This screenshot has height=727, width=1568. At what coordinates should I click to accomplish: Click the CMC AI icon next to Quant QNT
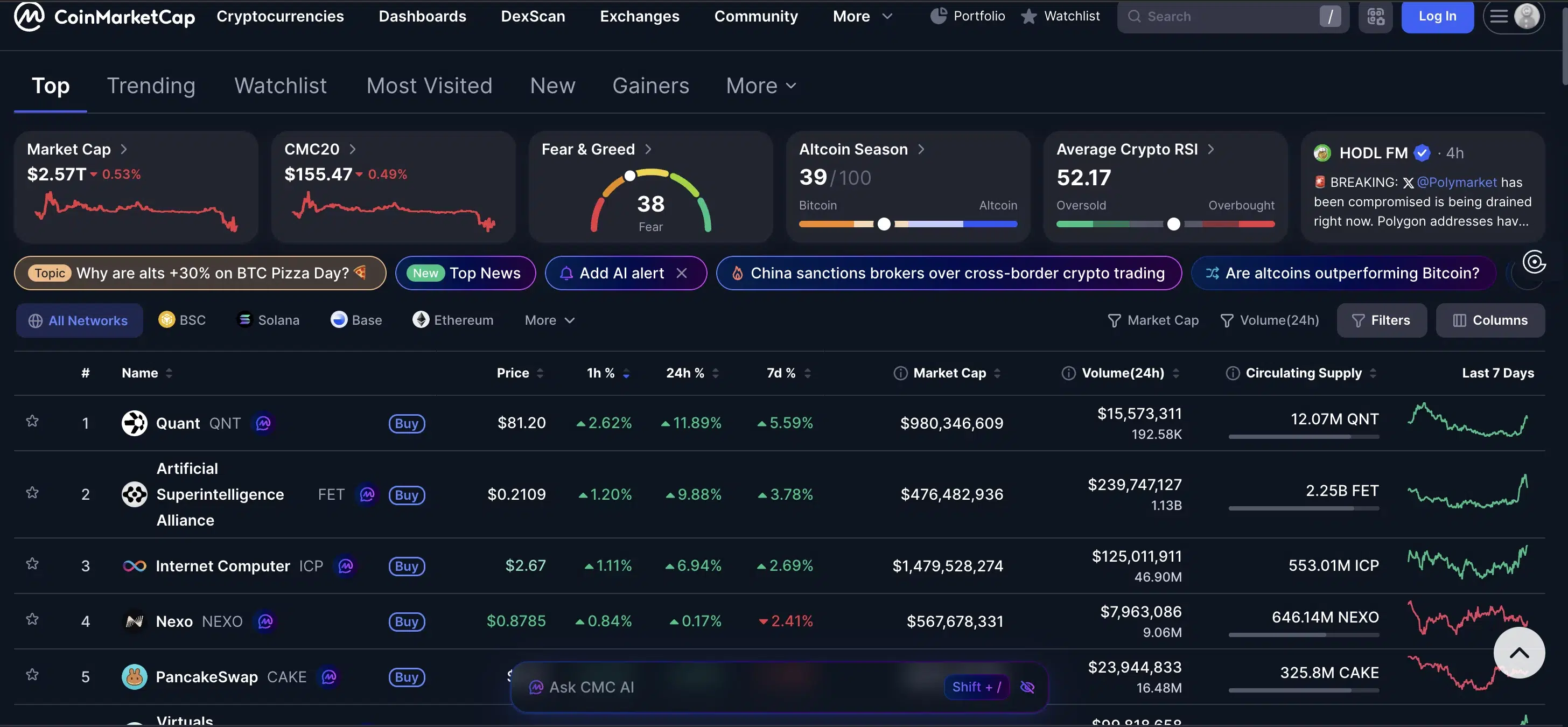[263, 423]
